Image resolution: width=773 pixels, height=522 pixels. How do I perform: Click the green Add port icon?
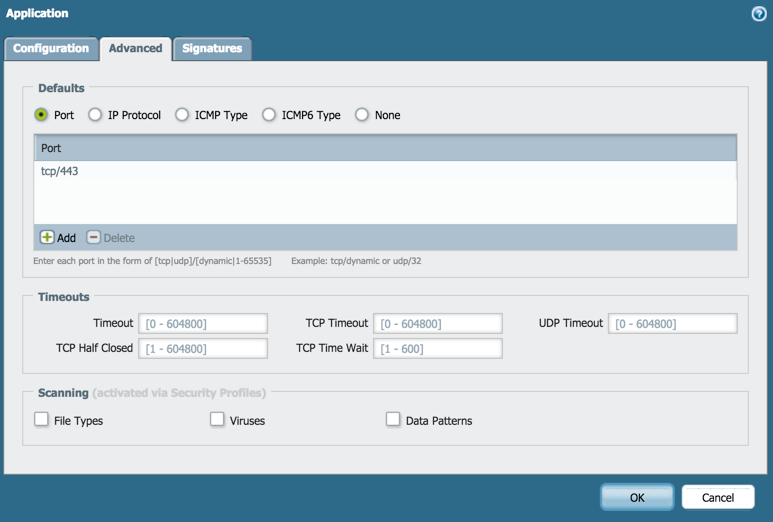pyautogui.click(x=47, y=238)
